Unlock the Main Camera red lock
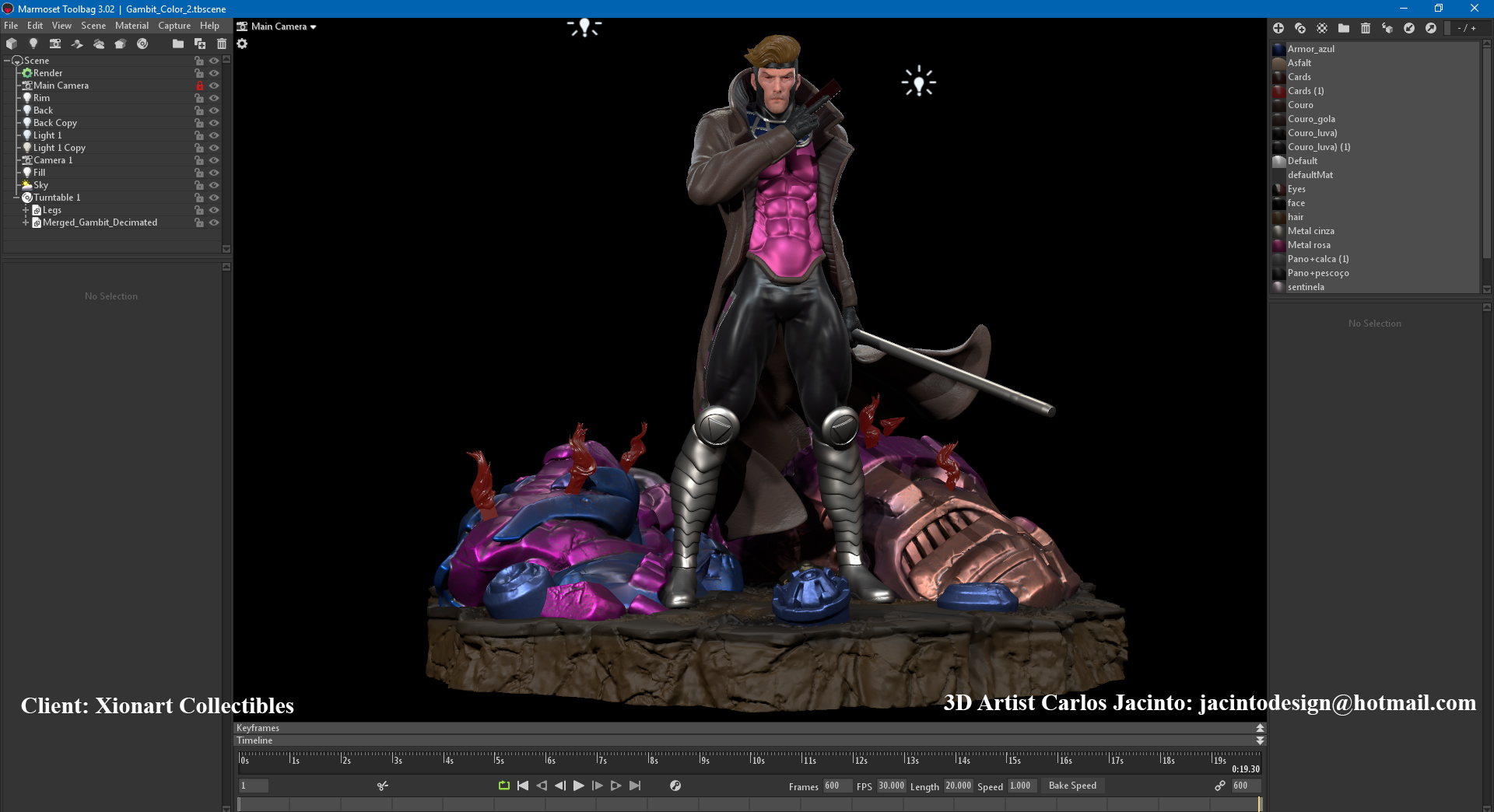1494x812 pixels. click(x=199, y=86)
